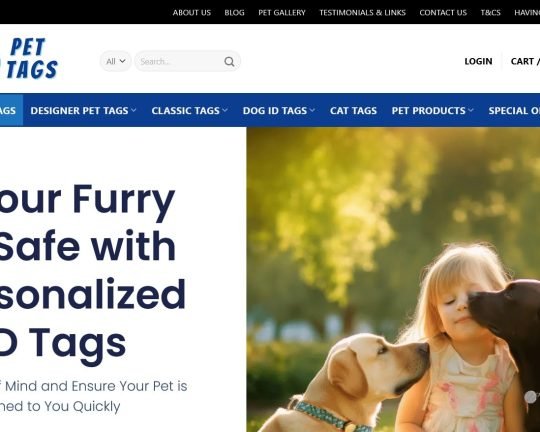Open the Special Offers nav item
Screen dimensions: 540x432
click(x=514, y=111)
